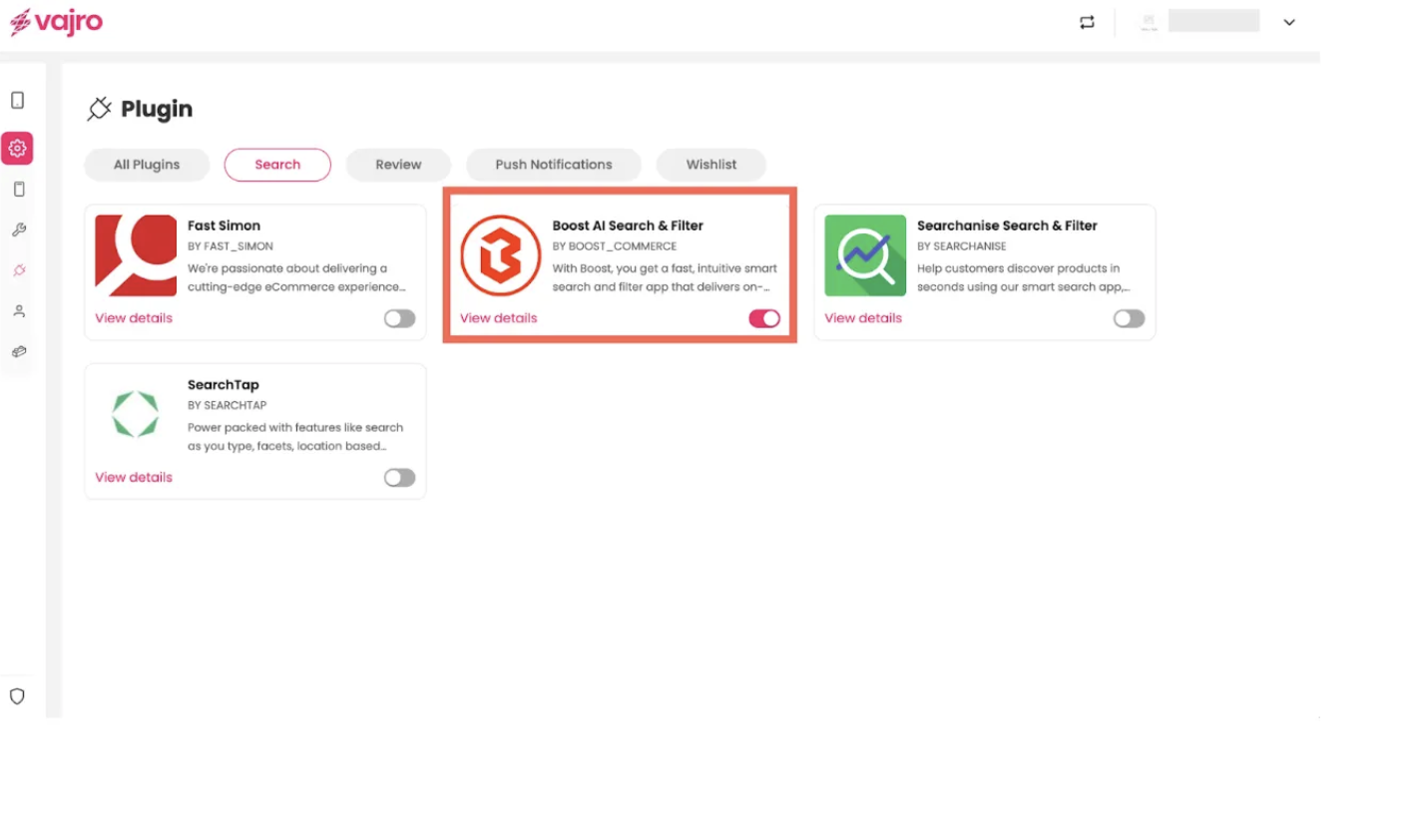Open the tag icon in sidebar
The width and height of the screenshot is (1407, 840).
[x=19, y=352]
